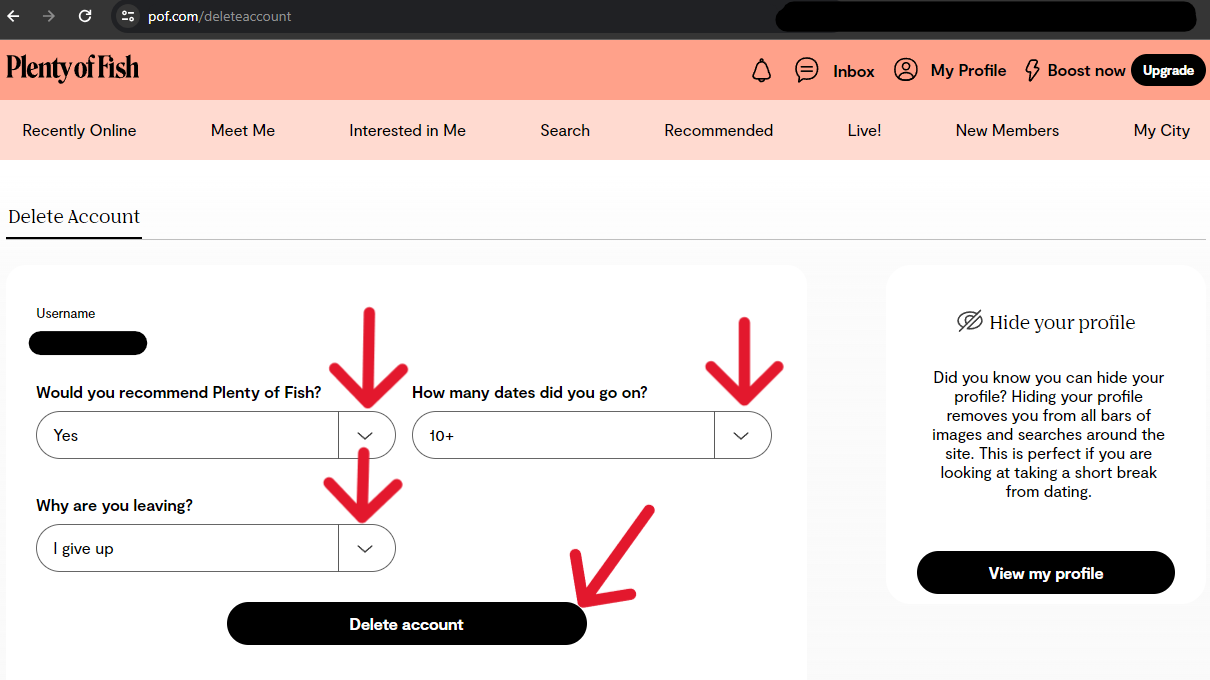This screenshot has height=680, width=1210.
Task: Click the pof.com address bar URL
Action: tap(220, 17)
